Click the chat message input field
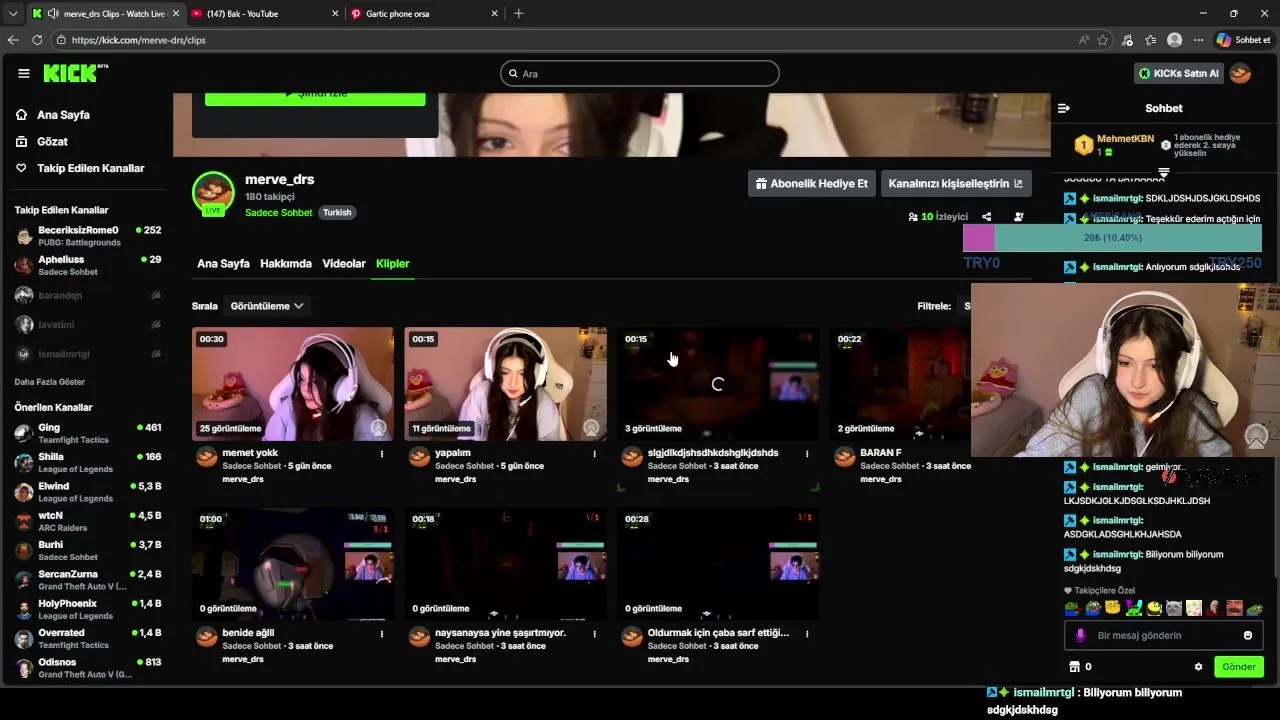The height and width of the screenshot is (720, 1280). pos(1163,636)
